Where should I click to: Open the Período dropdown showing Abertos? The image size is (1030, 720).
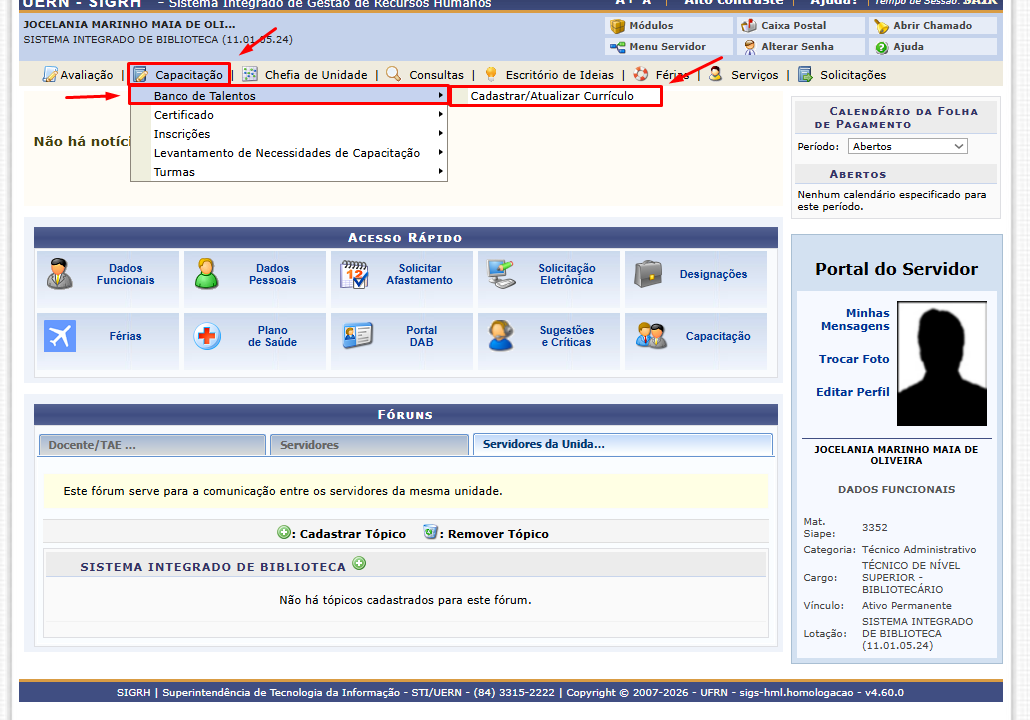point(907,146)
